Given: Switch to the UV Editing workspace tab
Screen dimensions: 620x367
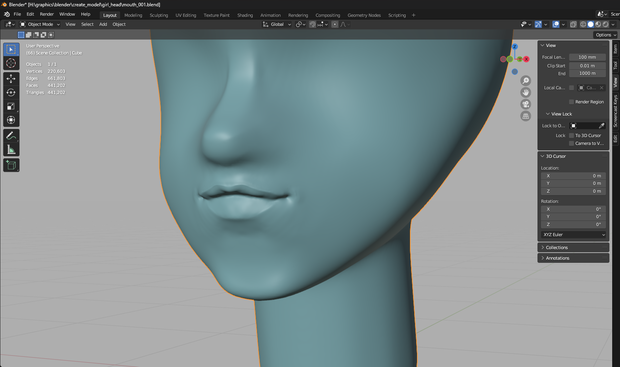Looking at the screenshot, I should 185,15.
